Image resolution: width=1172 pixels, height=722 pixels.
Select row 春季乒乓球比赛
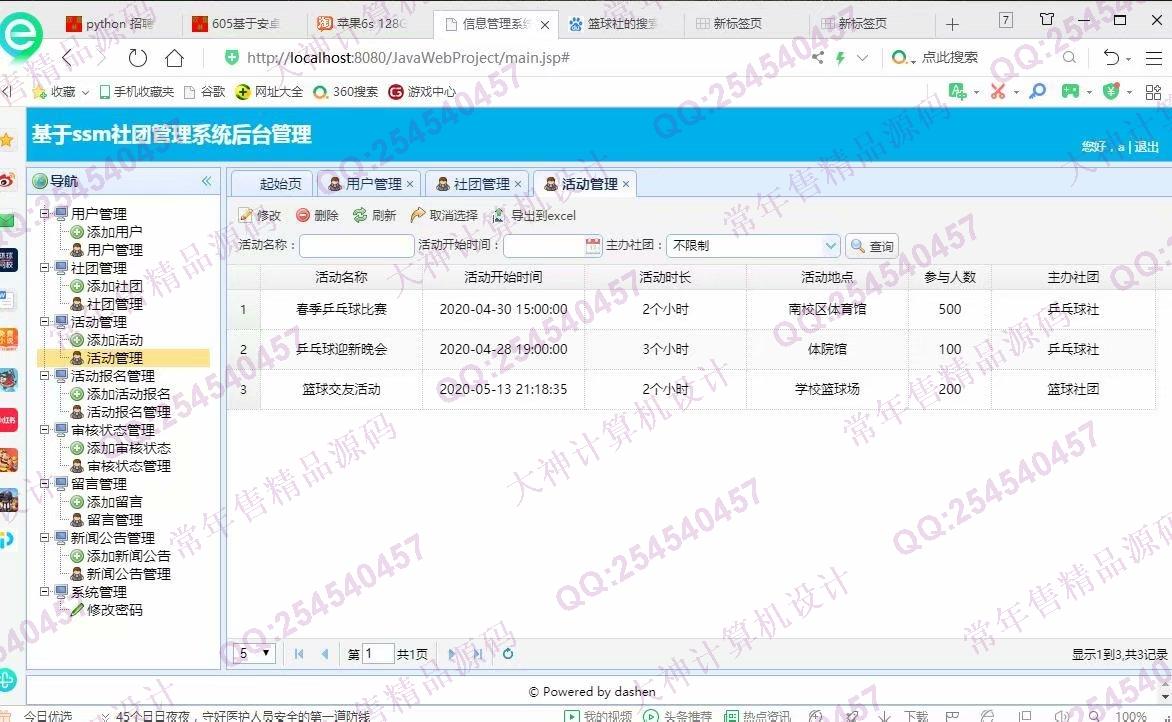(x=691, y=309)
